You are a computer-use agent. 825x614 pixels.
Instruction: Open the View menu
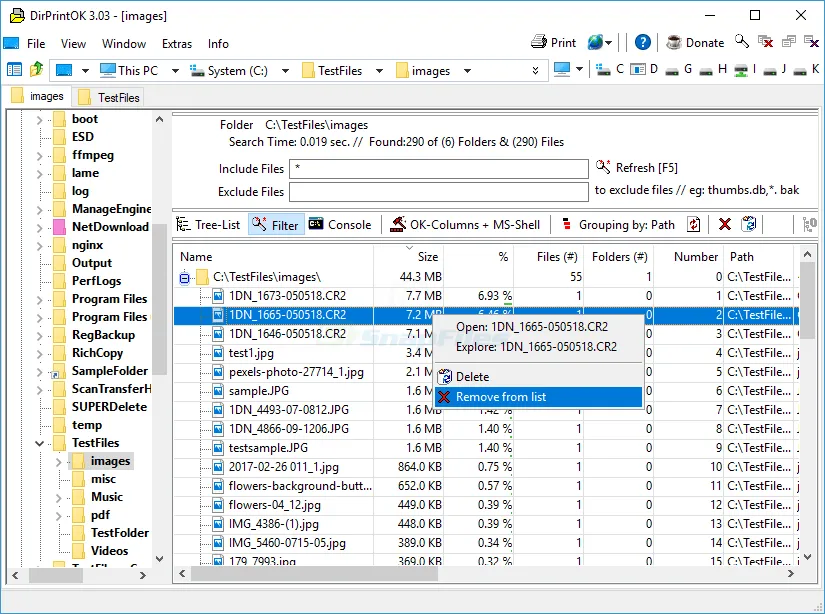[x=73, y=44]
